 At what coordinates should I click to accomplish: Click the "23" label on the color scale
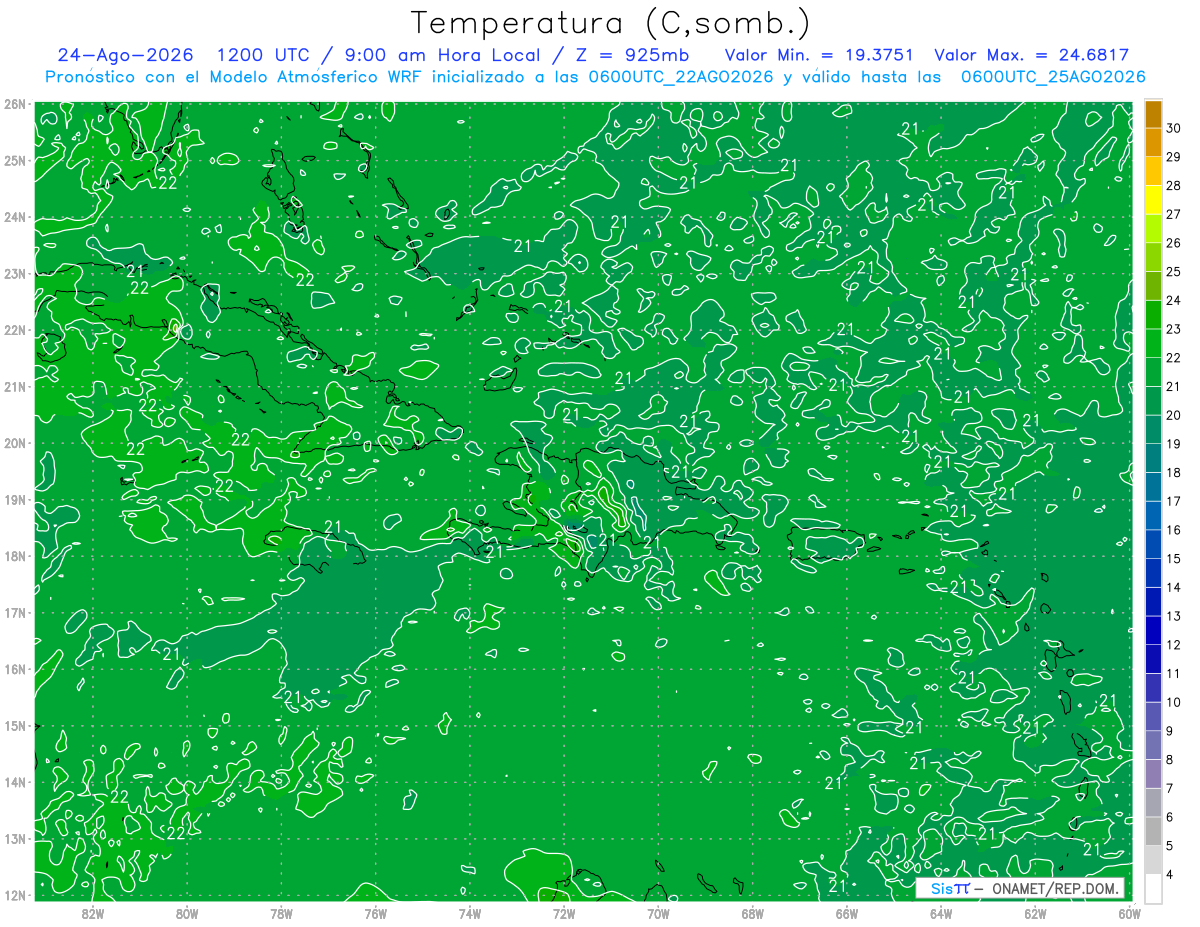click(x=1173, y=329)
